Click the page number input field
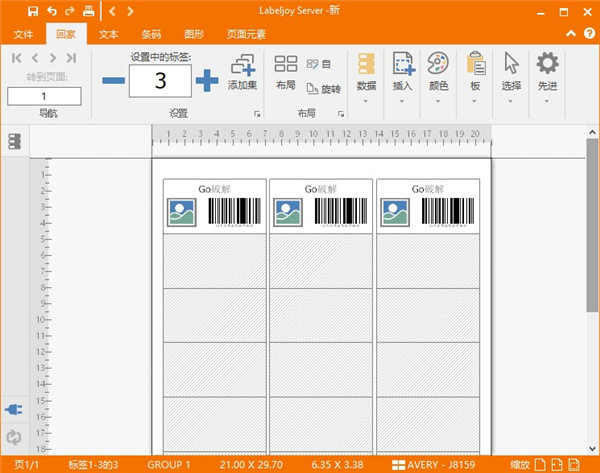This screenshot has width=600, height=473. [45, 96]
